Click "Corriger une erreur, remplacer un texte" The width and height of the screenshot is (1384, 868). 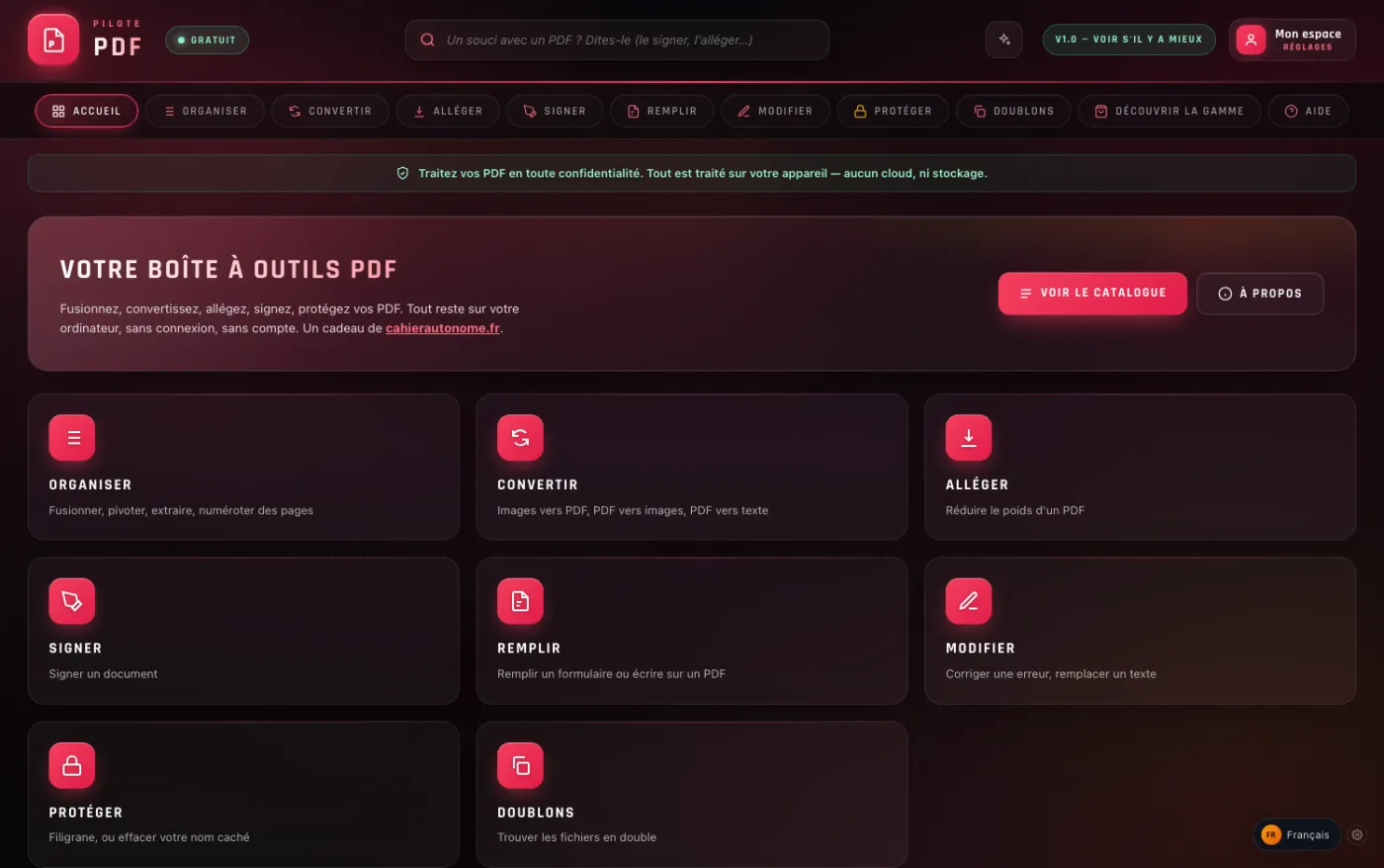[x=1051, y=673]
